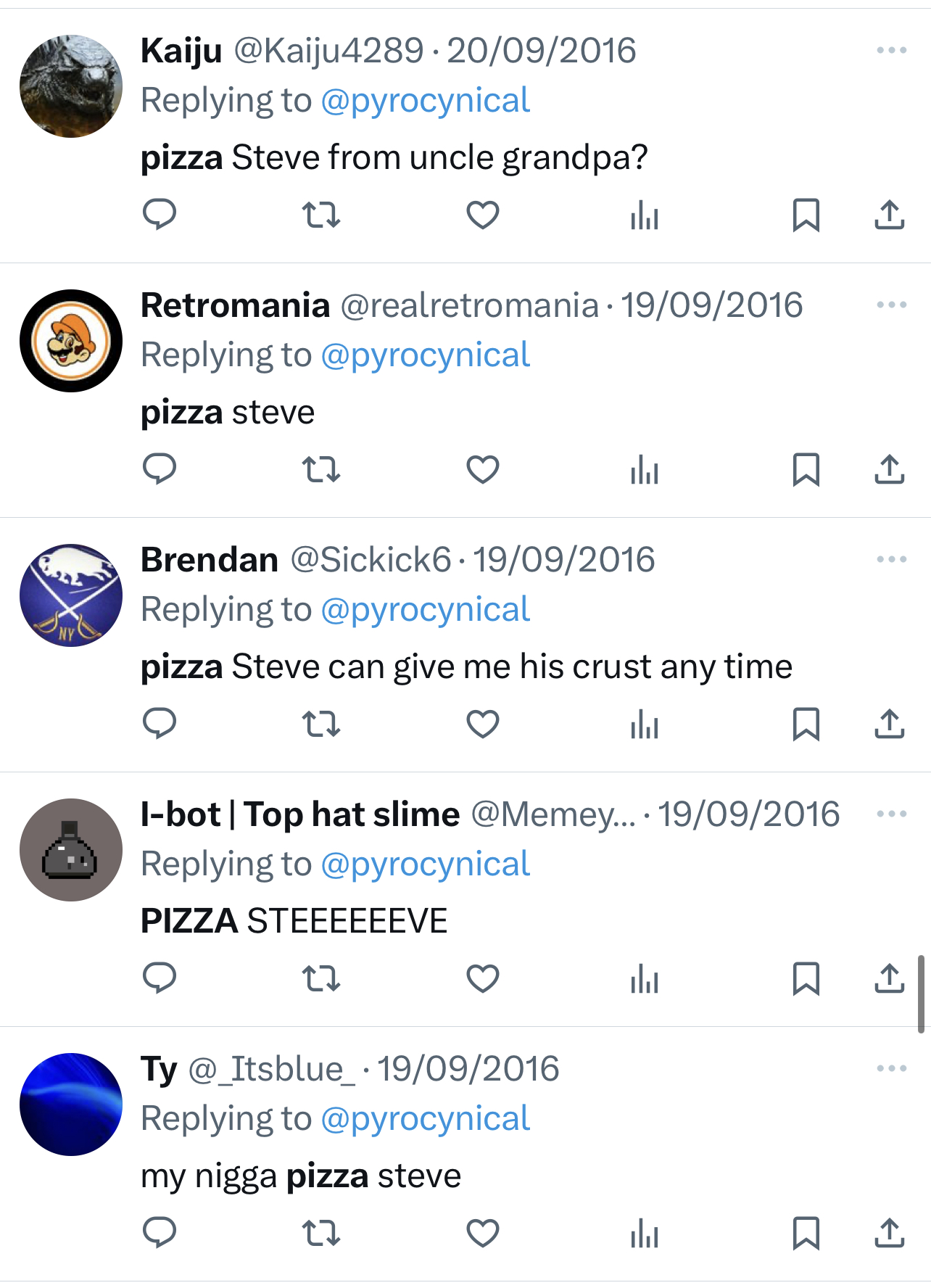
Task: Open more options menu on Ty's tweet
Action: [891, 1068]
